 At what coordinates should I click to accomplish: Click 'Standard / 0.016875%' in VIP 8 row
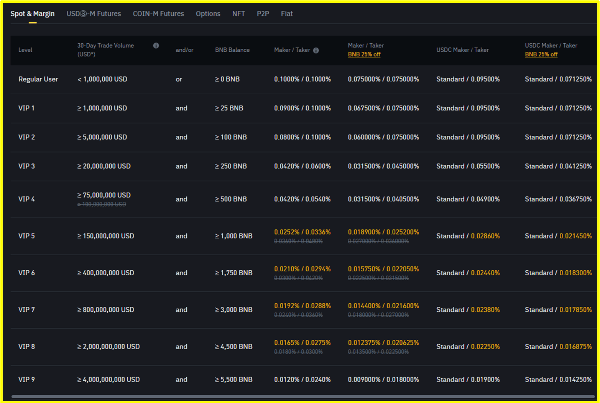558,347
